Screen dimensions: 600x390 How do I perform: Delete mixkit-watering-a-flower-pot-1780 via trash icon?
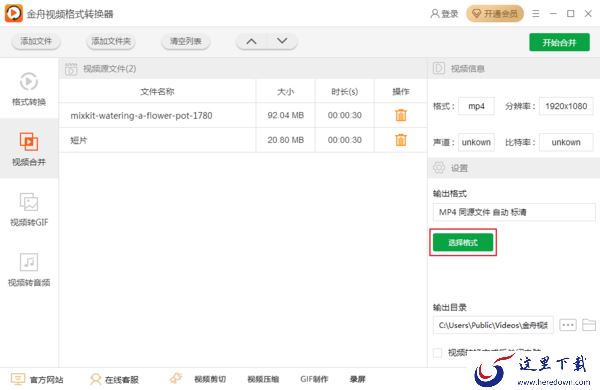pos(401,115)
